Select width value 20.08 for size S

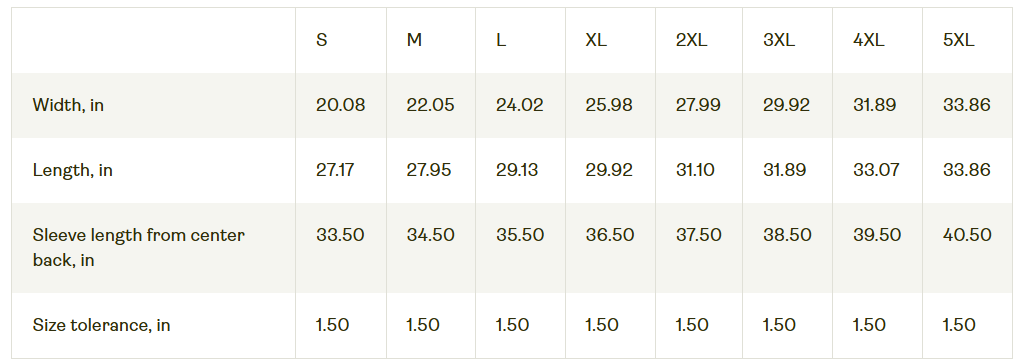pyautogui.click(x=340, y=105)
